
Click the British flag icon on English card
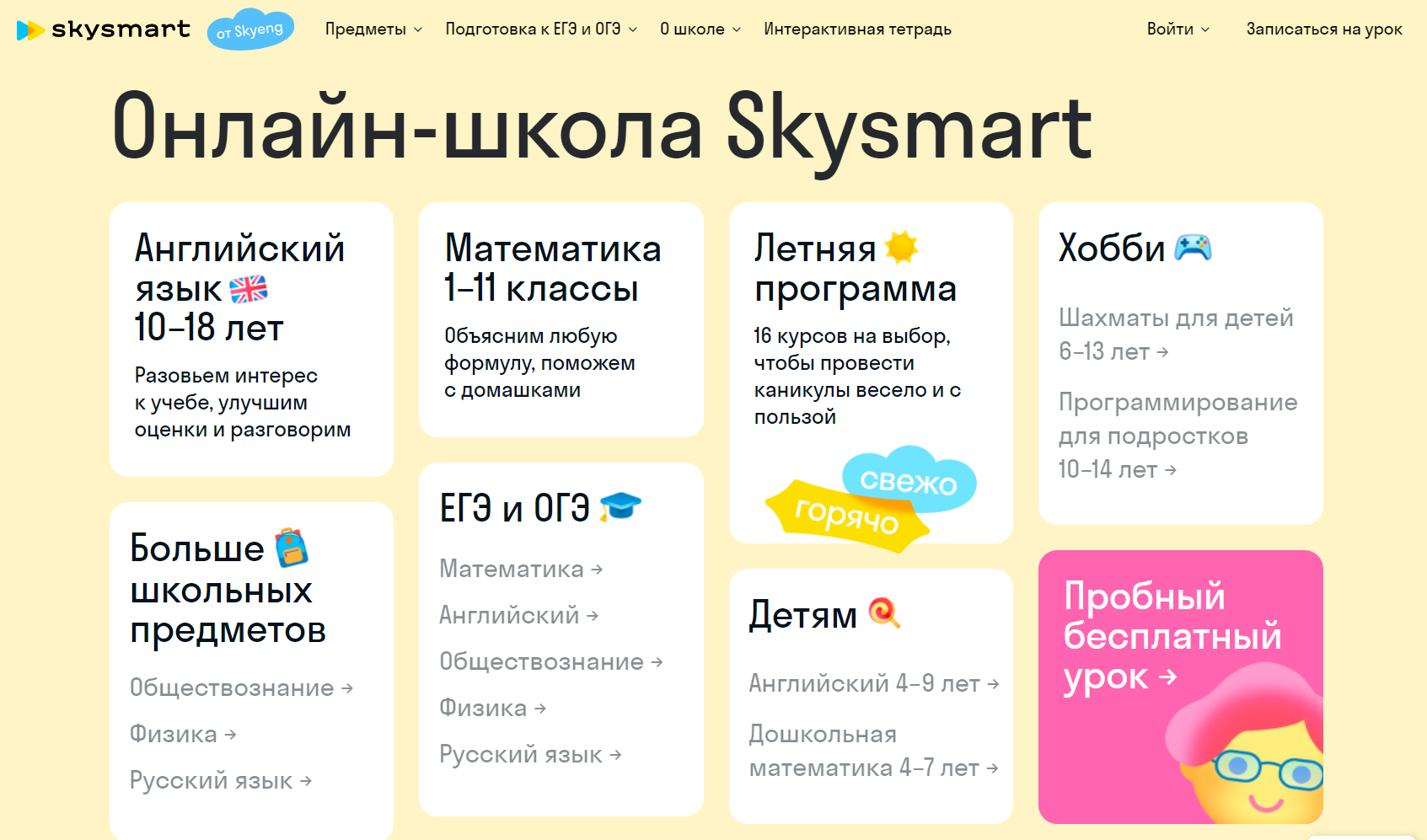tap(250, 288)
